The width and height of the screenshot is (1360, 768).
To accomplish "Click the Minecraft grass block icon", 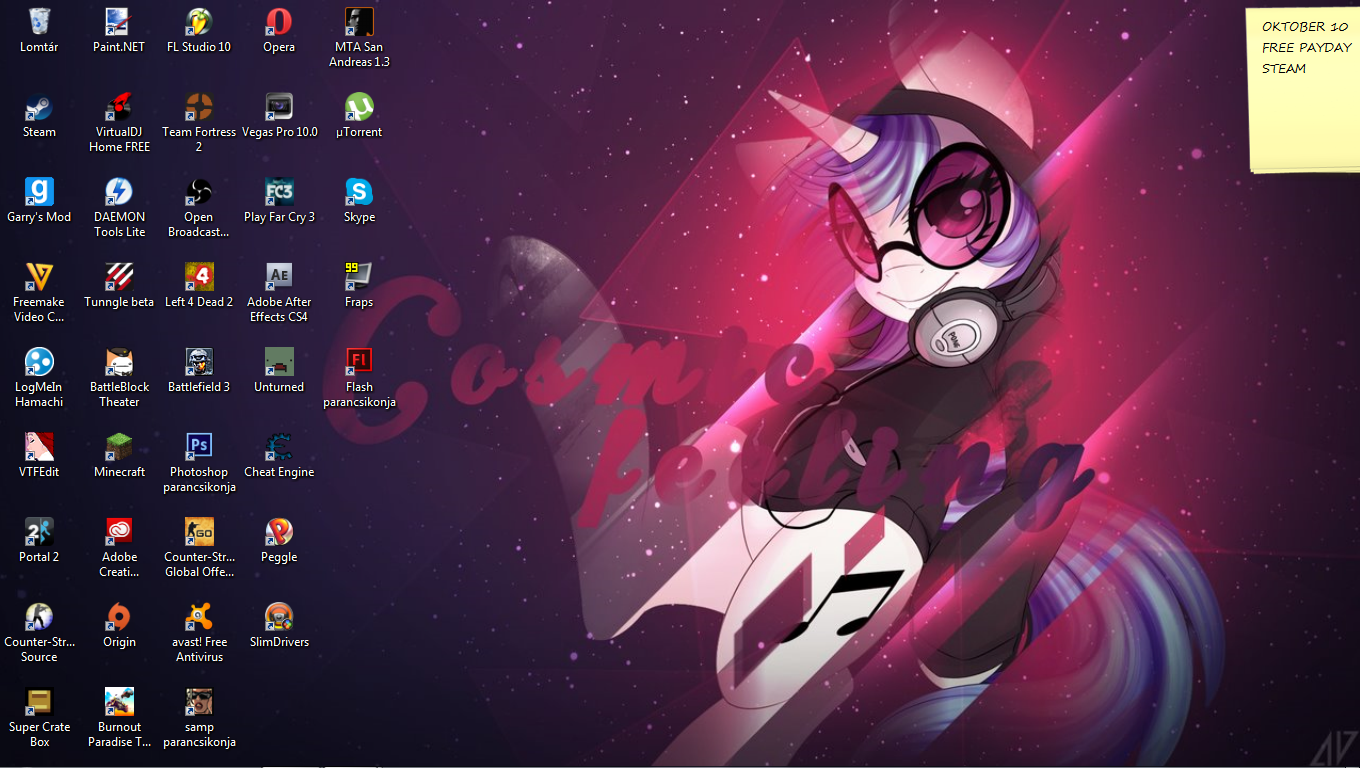I will click(x=119, y=446).
